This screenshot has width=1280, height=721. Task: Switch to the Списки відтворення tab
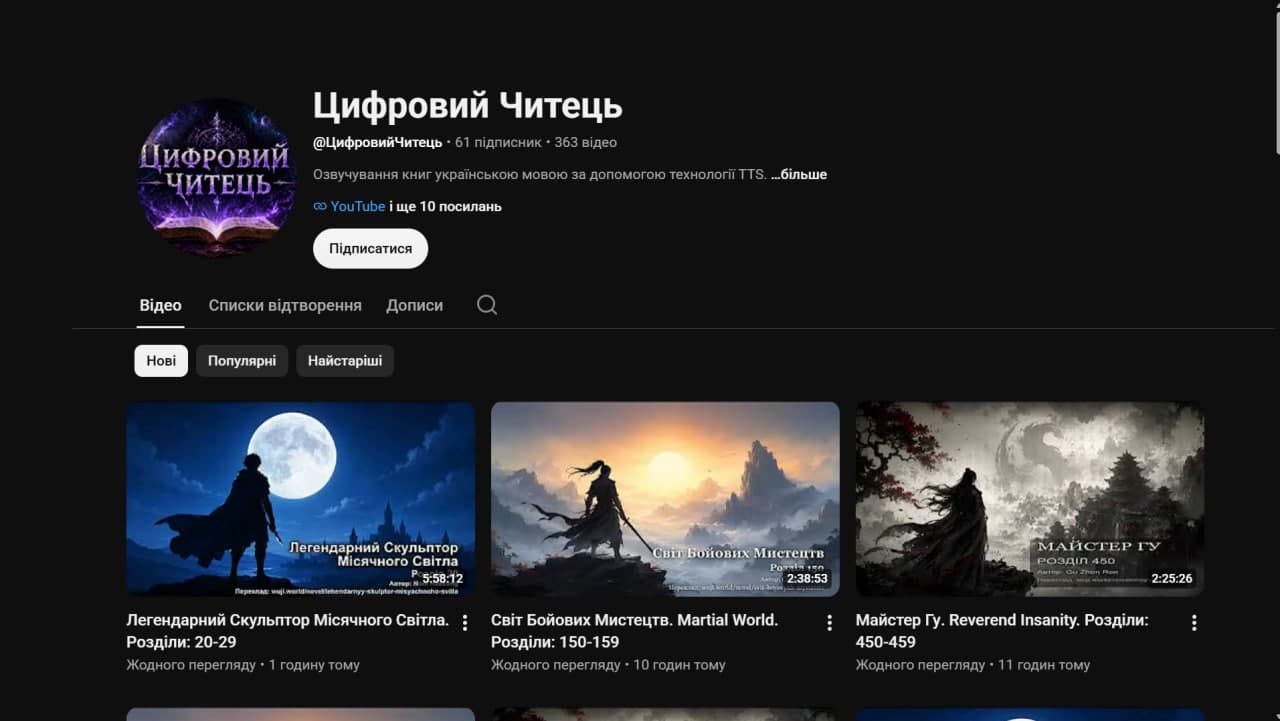tap(285, 305)
